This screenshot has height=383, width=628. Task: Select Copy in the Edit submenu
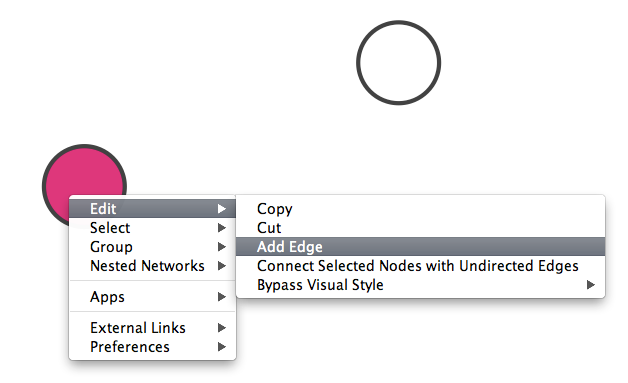tap(420, 208)
